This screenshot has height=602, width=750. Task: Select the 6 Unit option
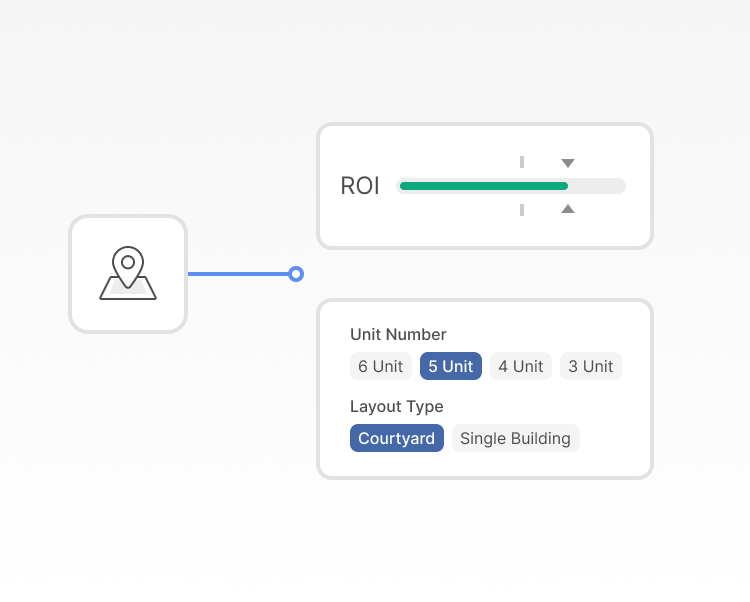tap(381, 366)
